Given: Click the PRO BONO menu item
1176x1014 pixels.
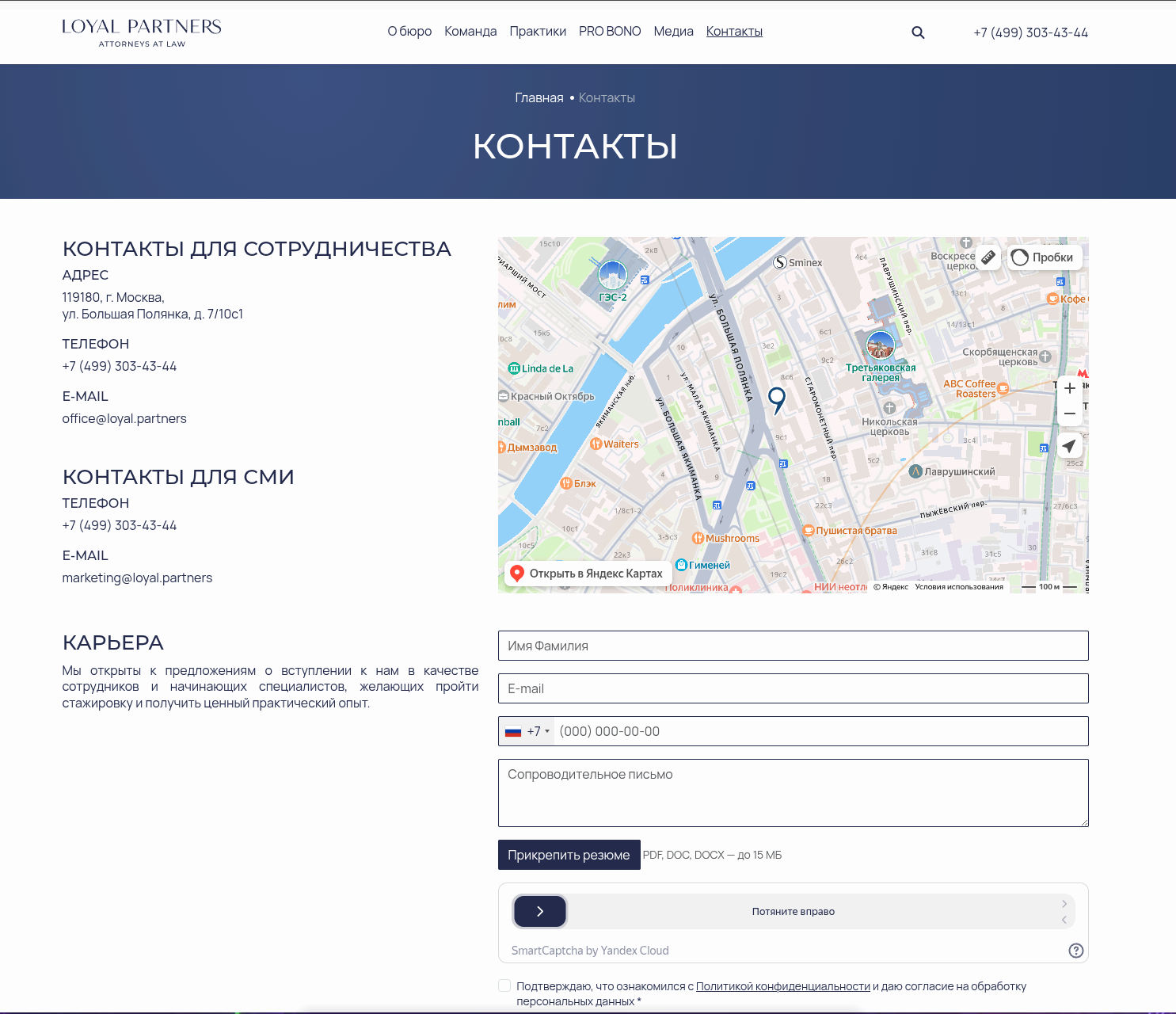Looking at the screenshot, I should click(610, 32).
